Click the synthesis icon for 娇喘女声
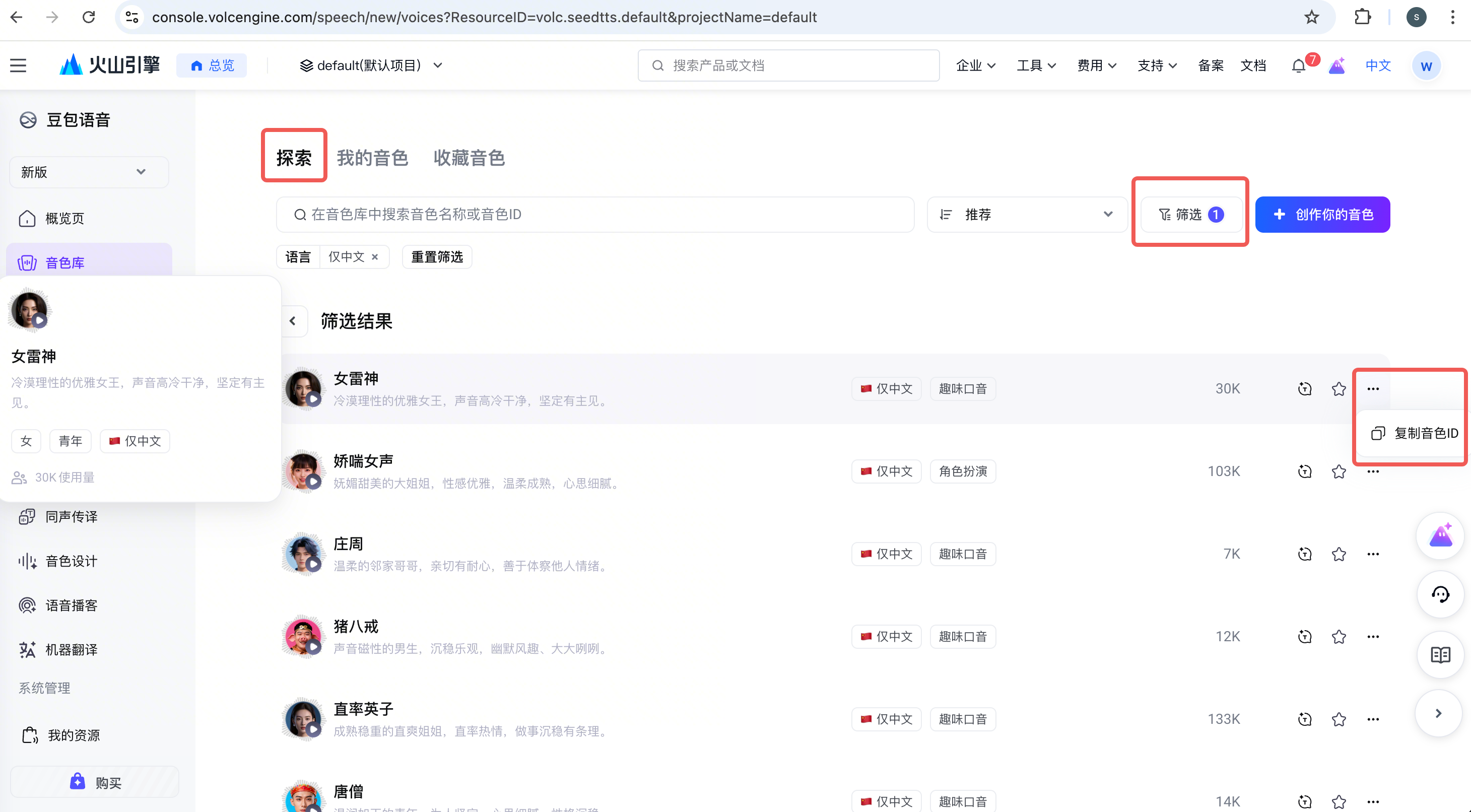Image resolution: width=1471 pixels, height=812 pixels. (1305, 471)
